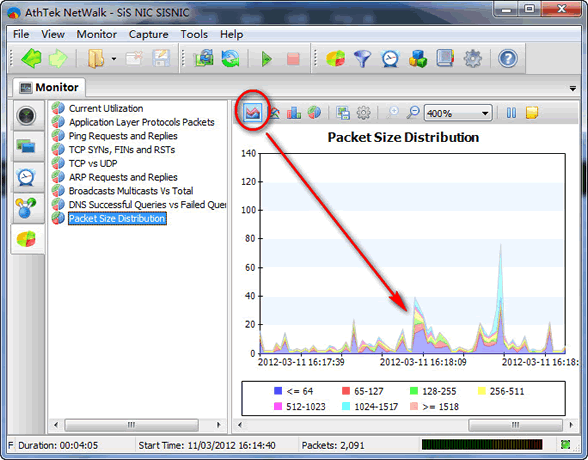588x460 pixels.
Task: Click the Duration: 00:04:05 status text
Action: point(58,445)
